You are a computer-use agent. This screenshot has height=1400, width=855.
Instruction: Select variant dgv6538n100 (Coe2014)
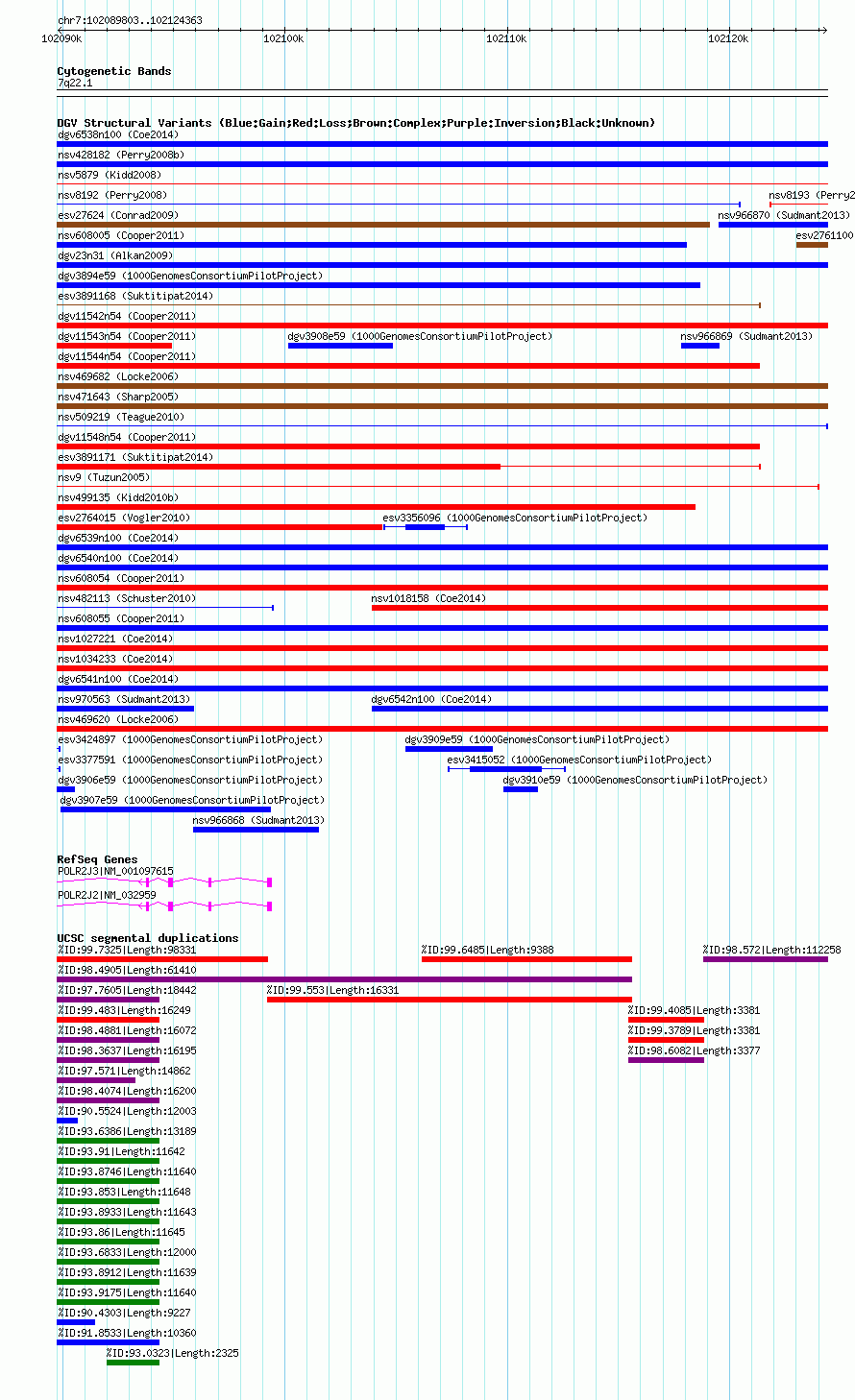click(x=443, y=144)
